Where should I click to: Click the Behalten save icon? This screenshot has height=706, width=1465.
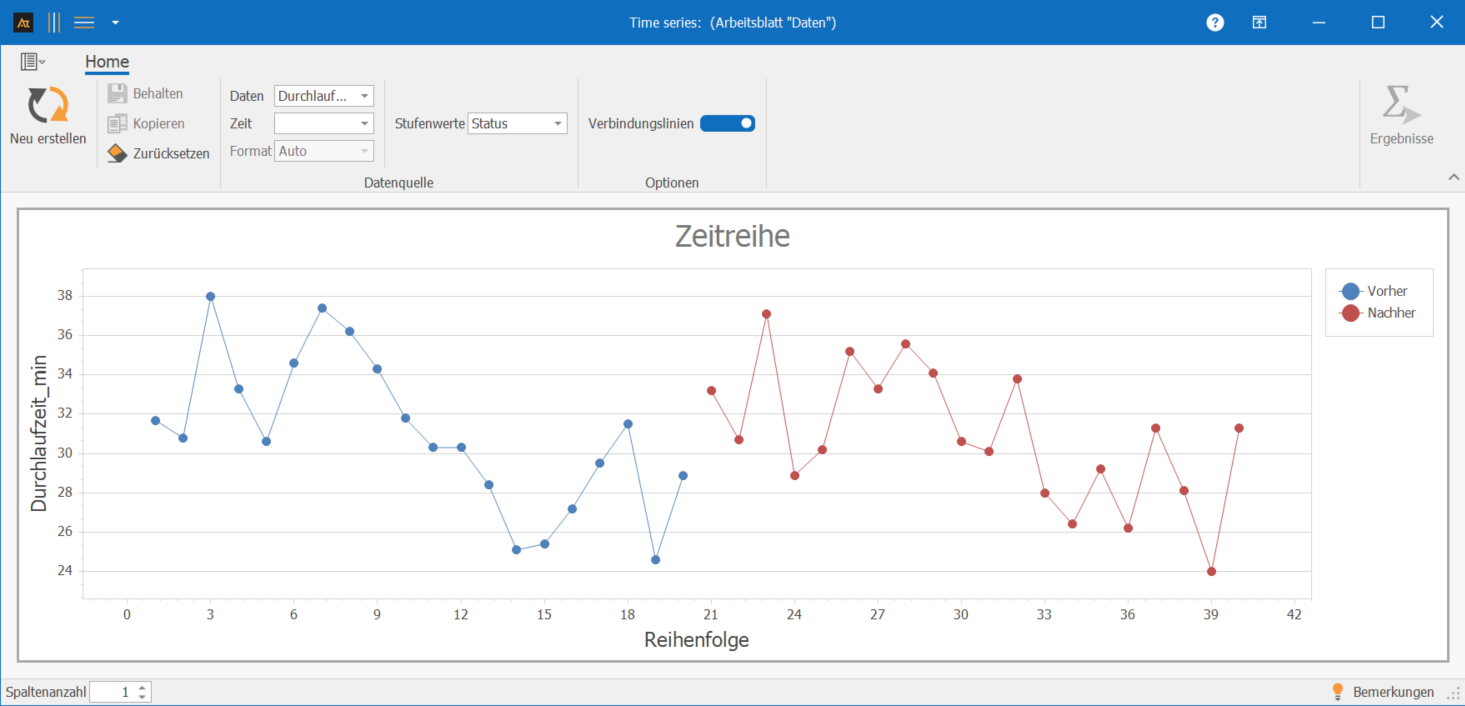[x=117, y=93]
